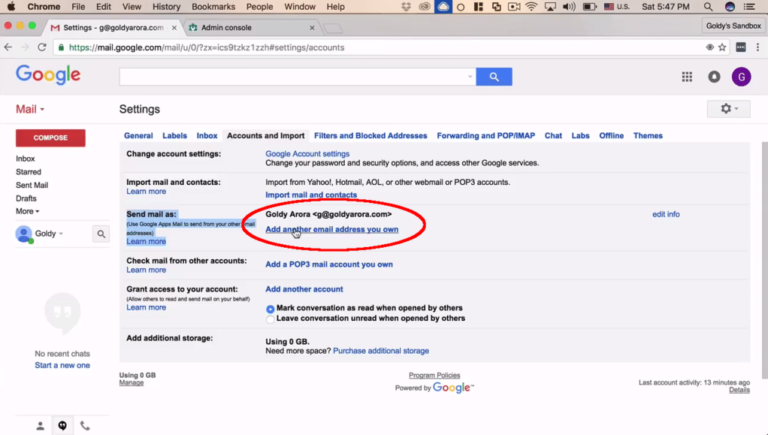Reload the page with refresh icon
The width and height of the screenshot is (768, 435).
pyautogui.click(x=42, y=48)
